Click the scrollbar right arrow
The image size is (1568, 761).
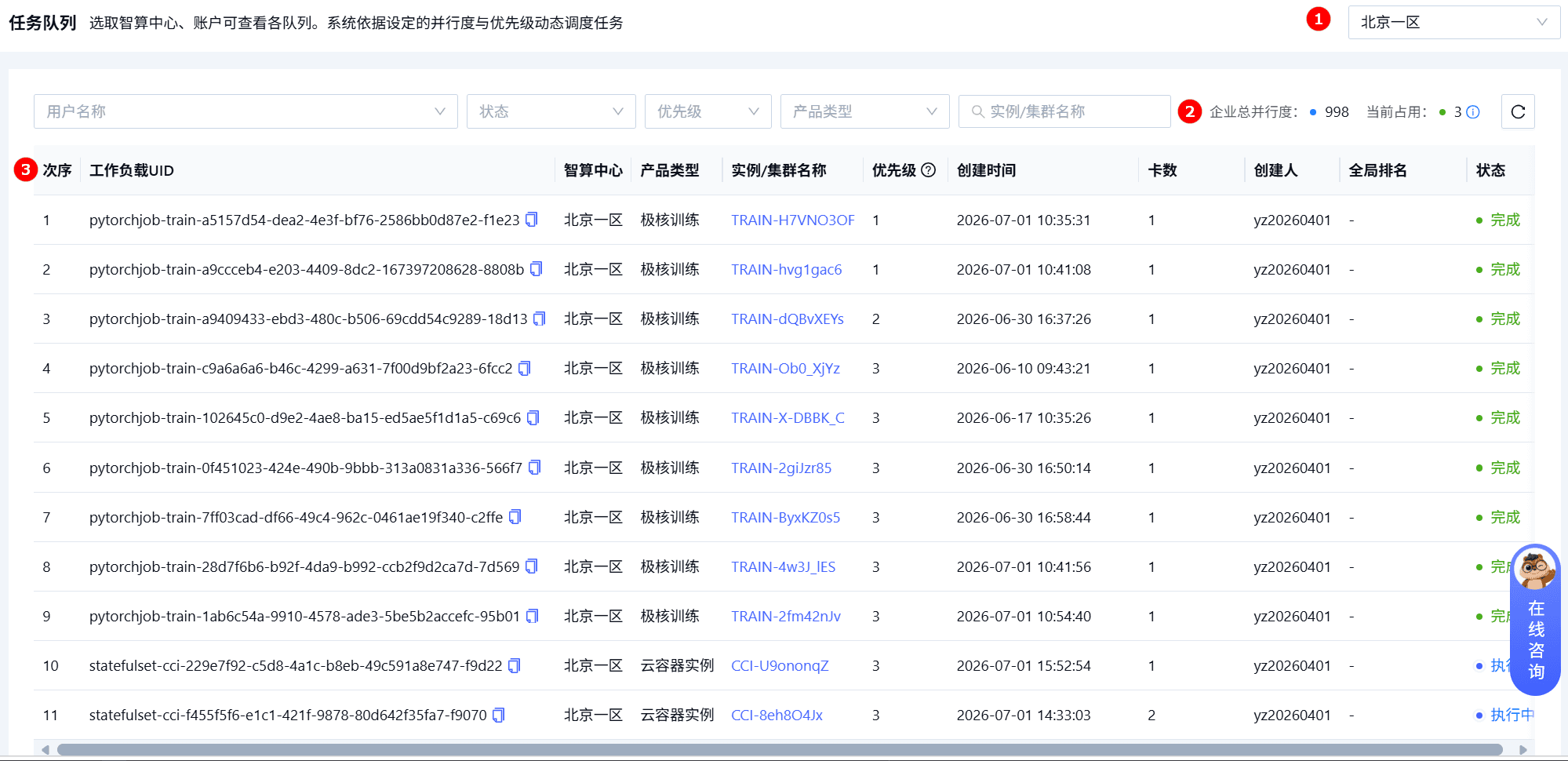coord(1523,749)
